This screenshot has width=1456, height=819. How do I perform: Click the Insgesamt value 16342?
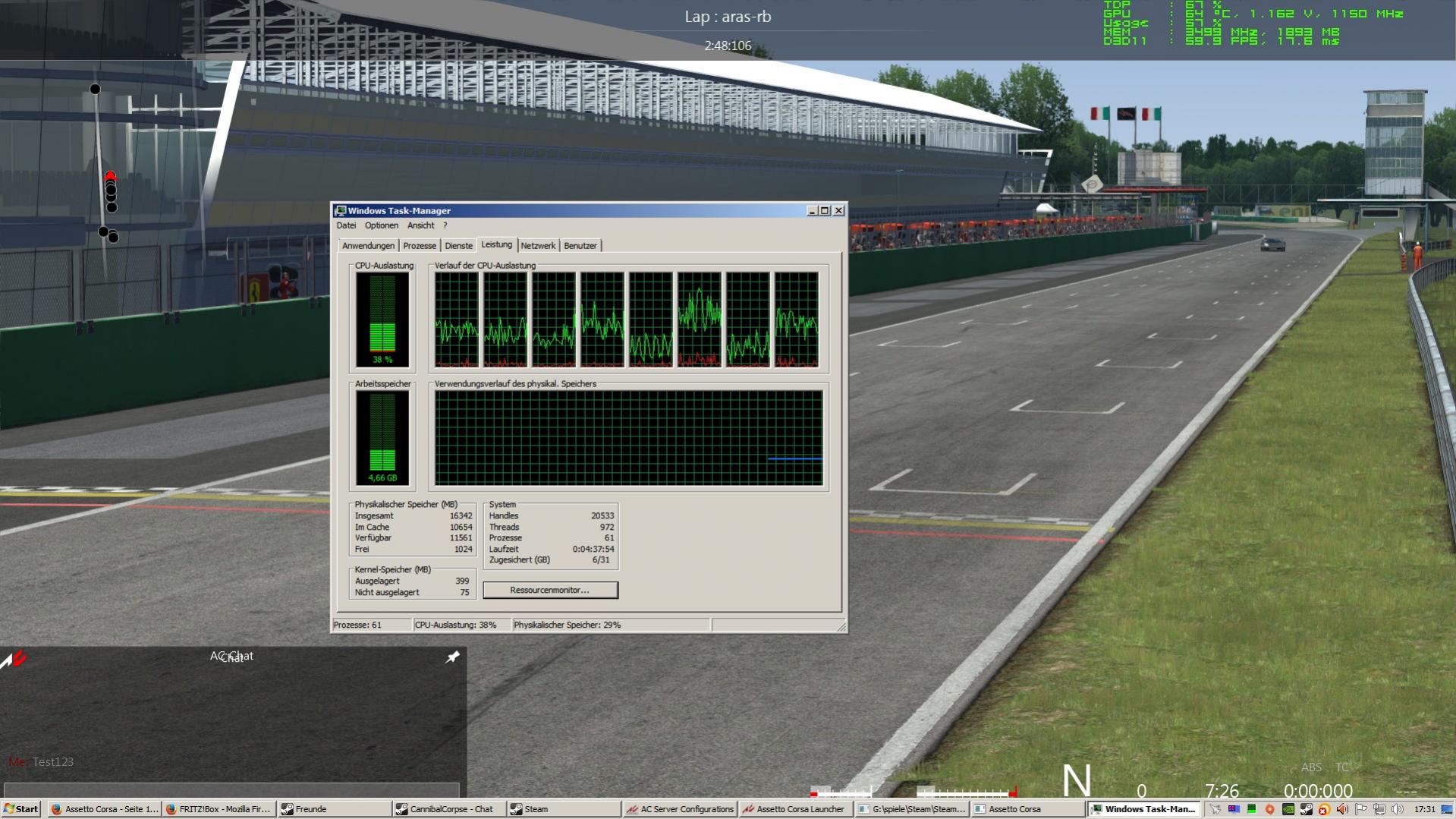(x=461, y=516)
